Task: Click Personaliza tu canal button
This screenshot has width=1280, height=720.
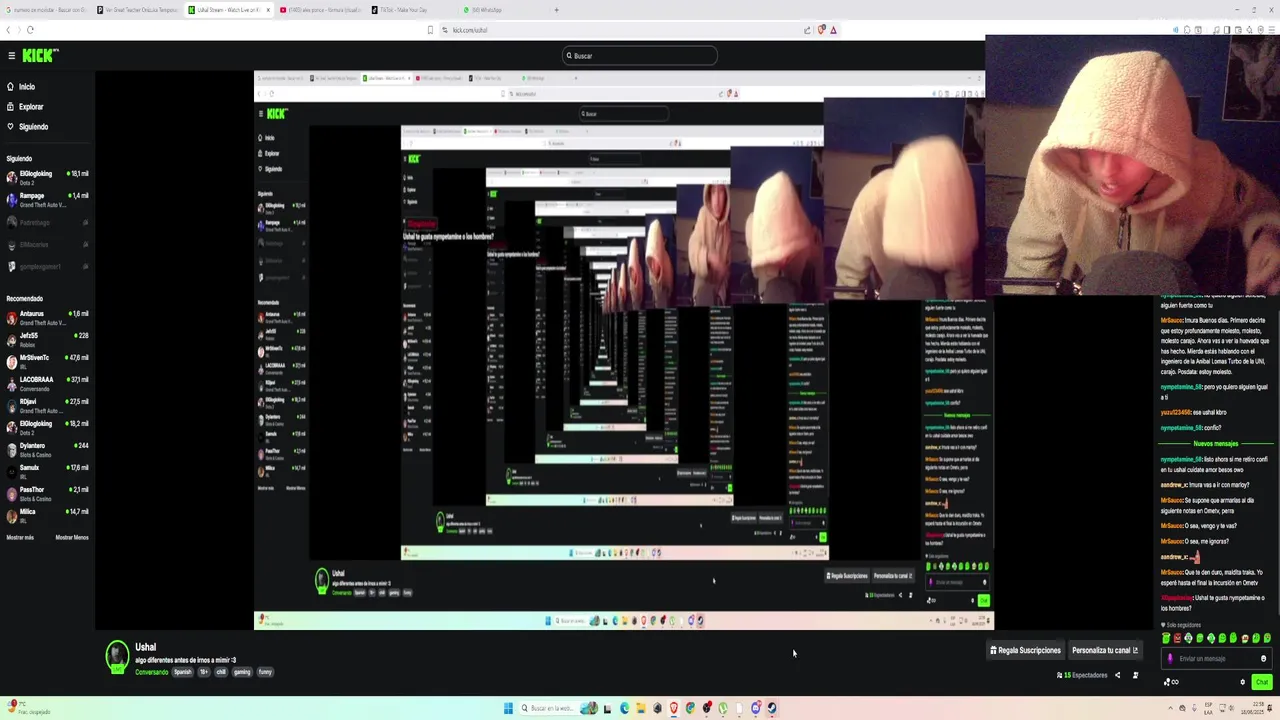Action: pos(1105,650)
